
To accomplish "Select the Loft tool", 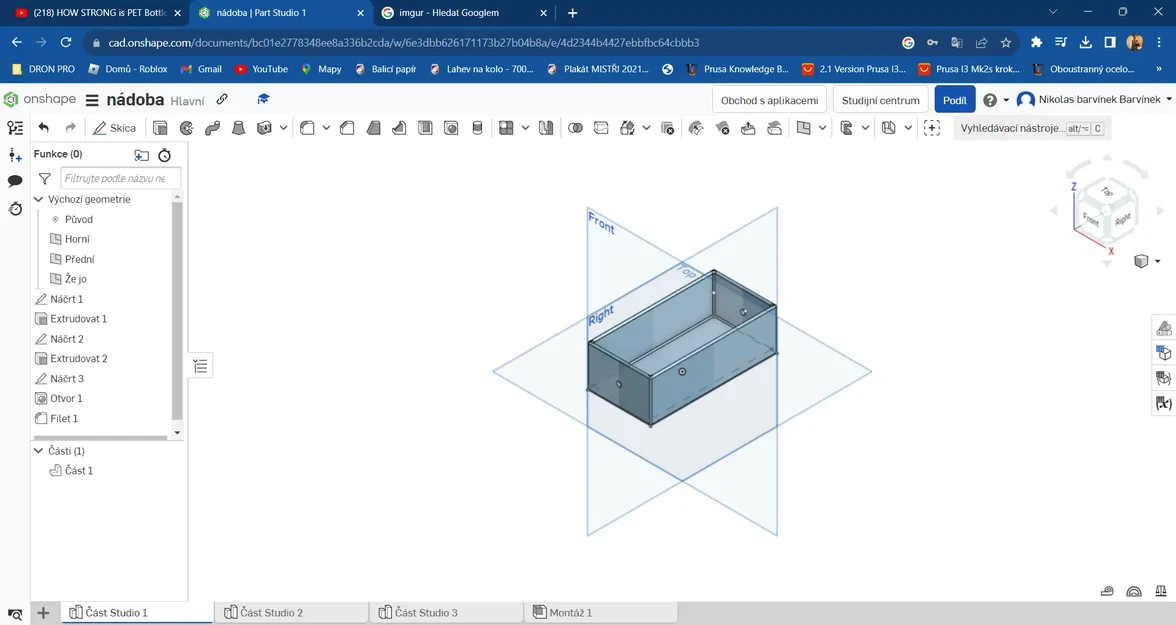I will tap(238, 128).
